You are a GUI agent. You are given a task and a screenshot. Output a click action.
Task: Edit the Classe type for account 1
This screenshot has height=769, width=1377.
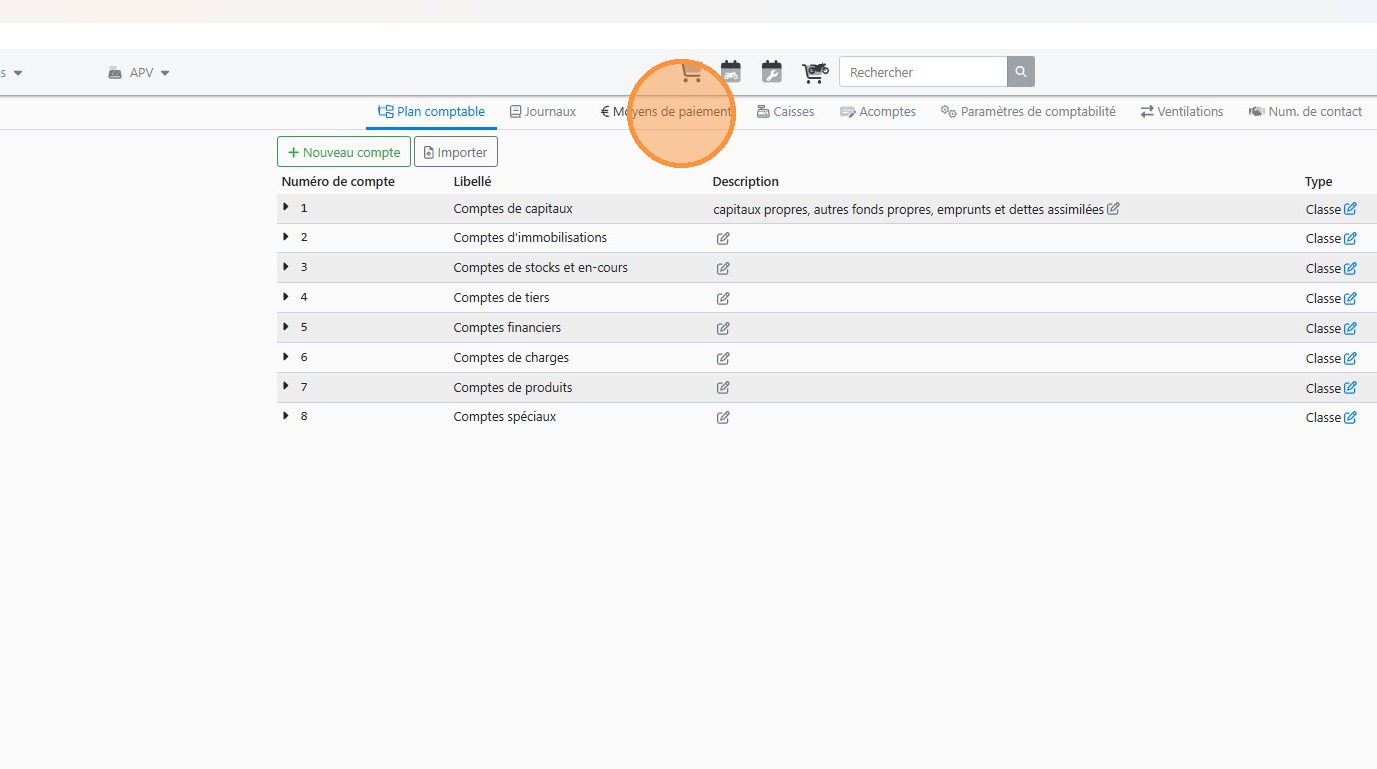tap(1350, 209)
